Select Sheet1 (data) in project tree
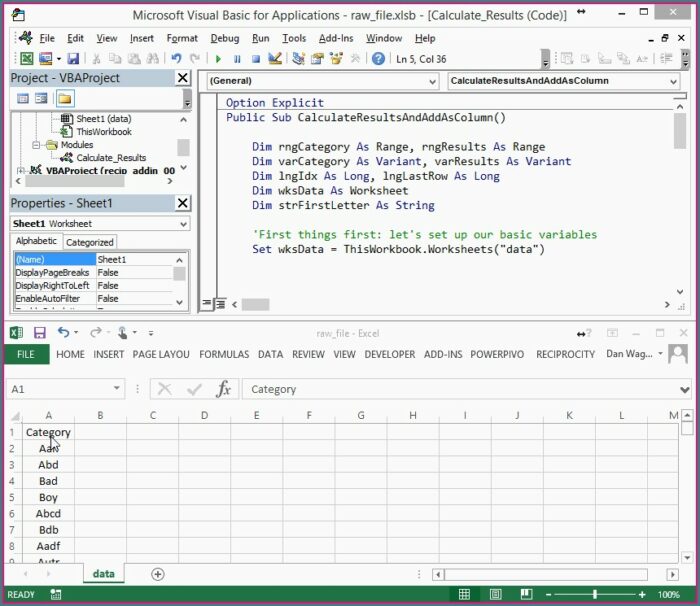The height and width of the screenshot is (606, 700). pos(104,119)
